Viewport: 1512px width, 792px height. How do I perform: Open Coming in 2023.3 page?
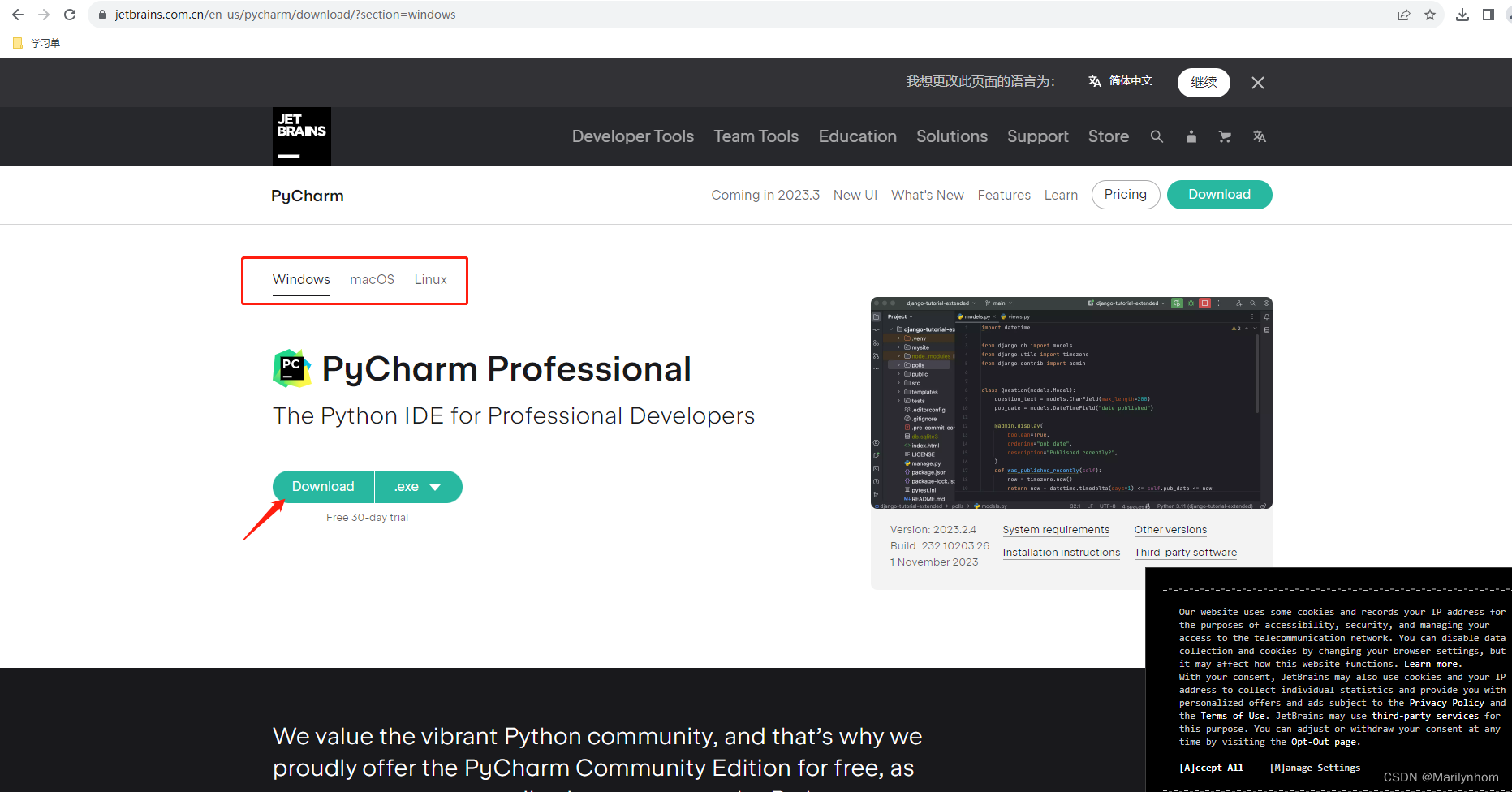[765, 195]
